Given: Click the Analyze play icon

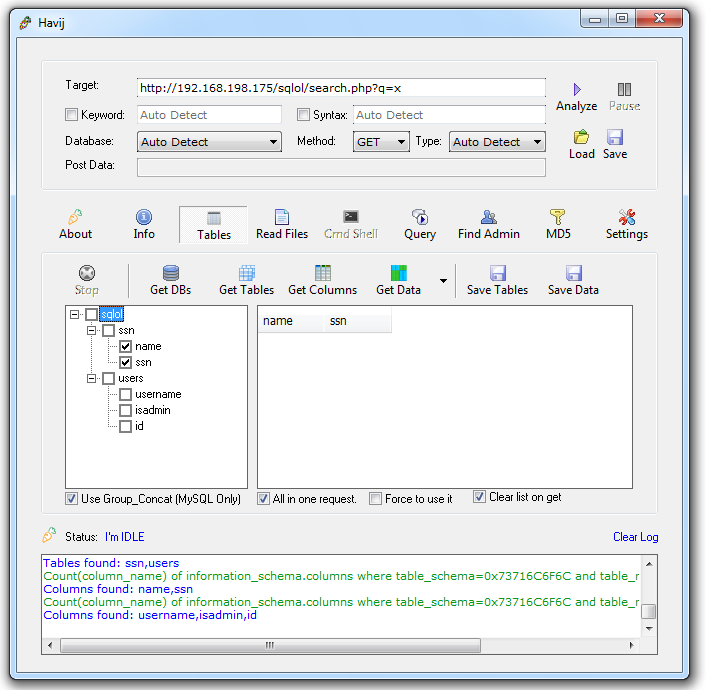Looking at the screenshot, I should click(x=577, y=89).
